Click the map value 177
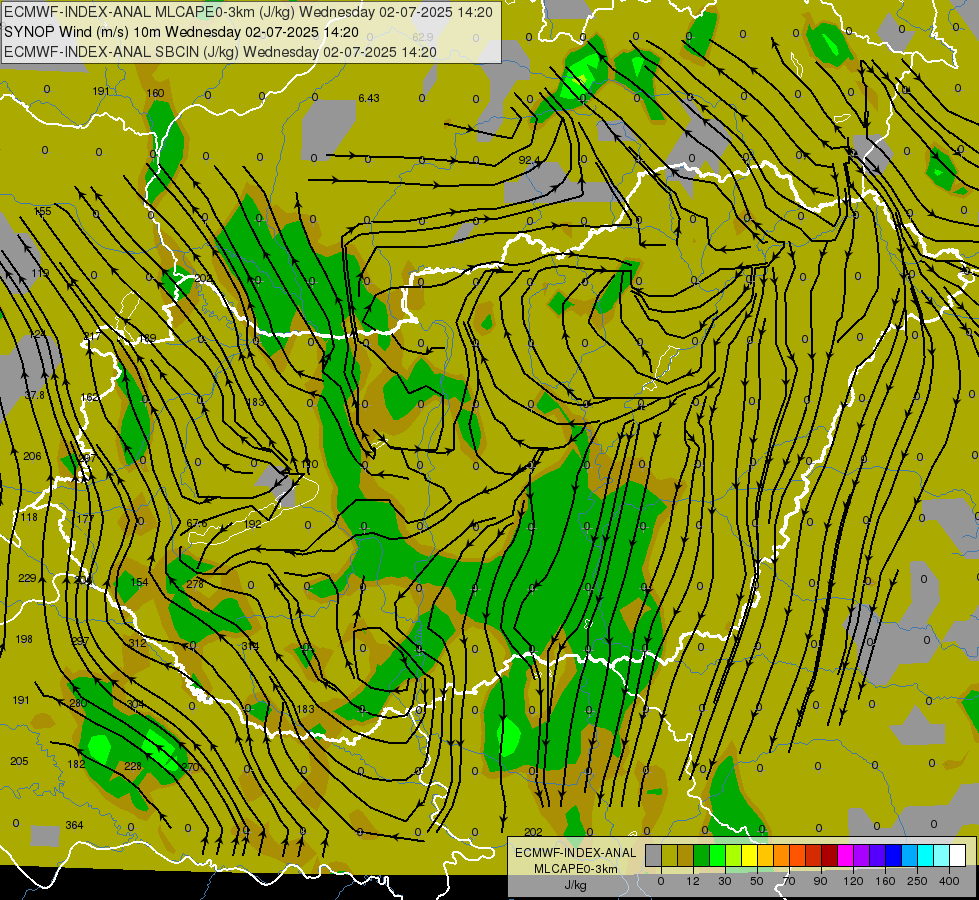This screenshot has width=979, height=900. tap(86, 518)
